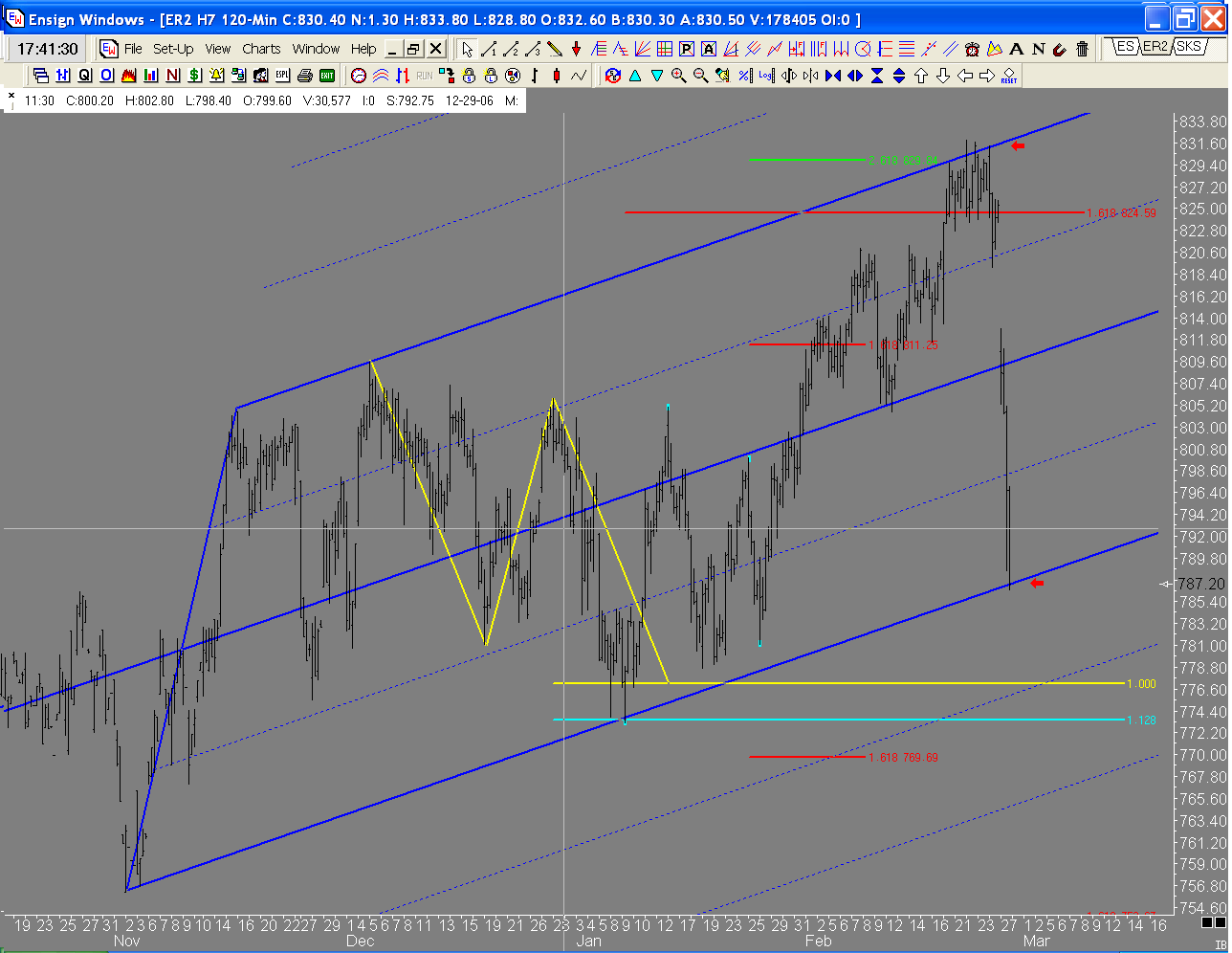The height and width of the screenshot is (953, 1232).
Task: Click the Reset chart scale icon
Action: [x=1008, y=76]
